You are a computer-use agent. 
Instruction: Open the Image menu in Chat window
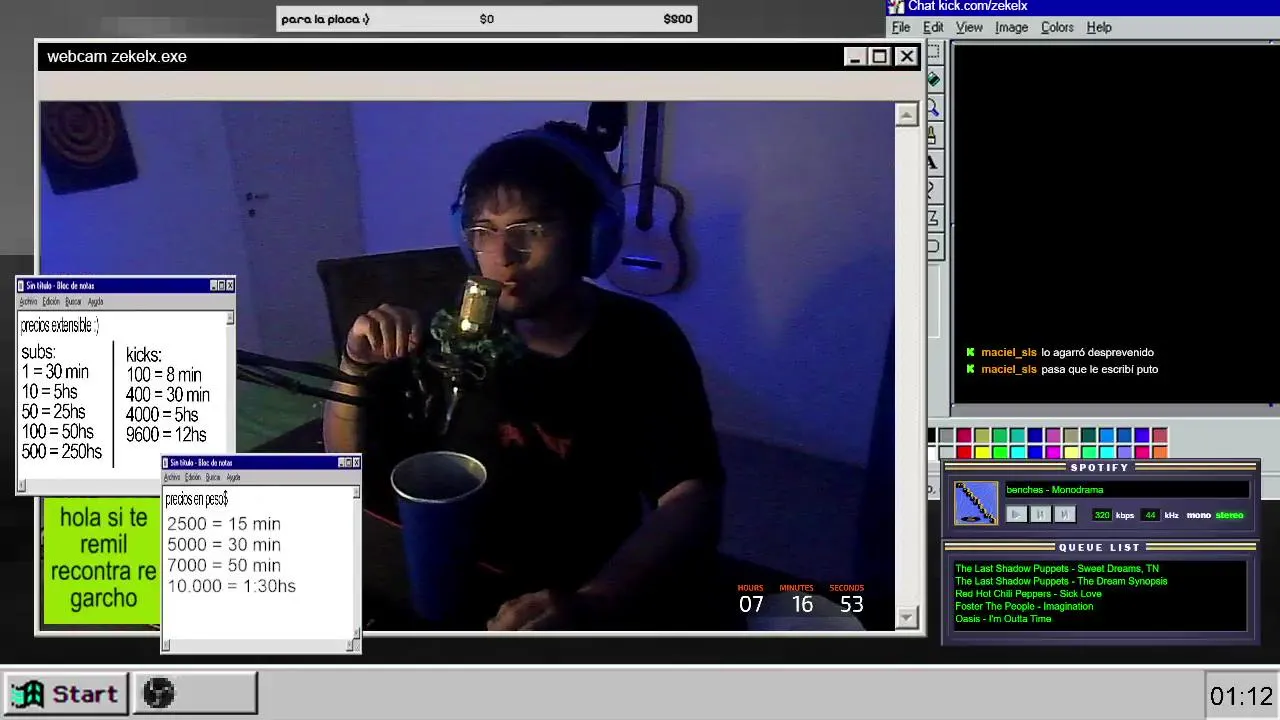tap(1011, 27)
